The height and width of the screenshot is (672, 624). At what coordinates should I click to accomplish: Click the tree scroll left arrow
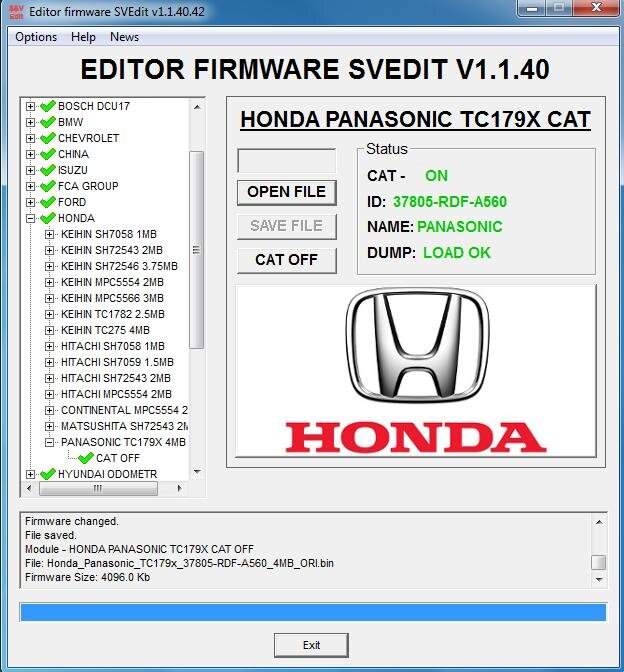tap(29, 488)
